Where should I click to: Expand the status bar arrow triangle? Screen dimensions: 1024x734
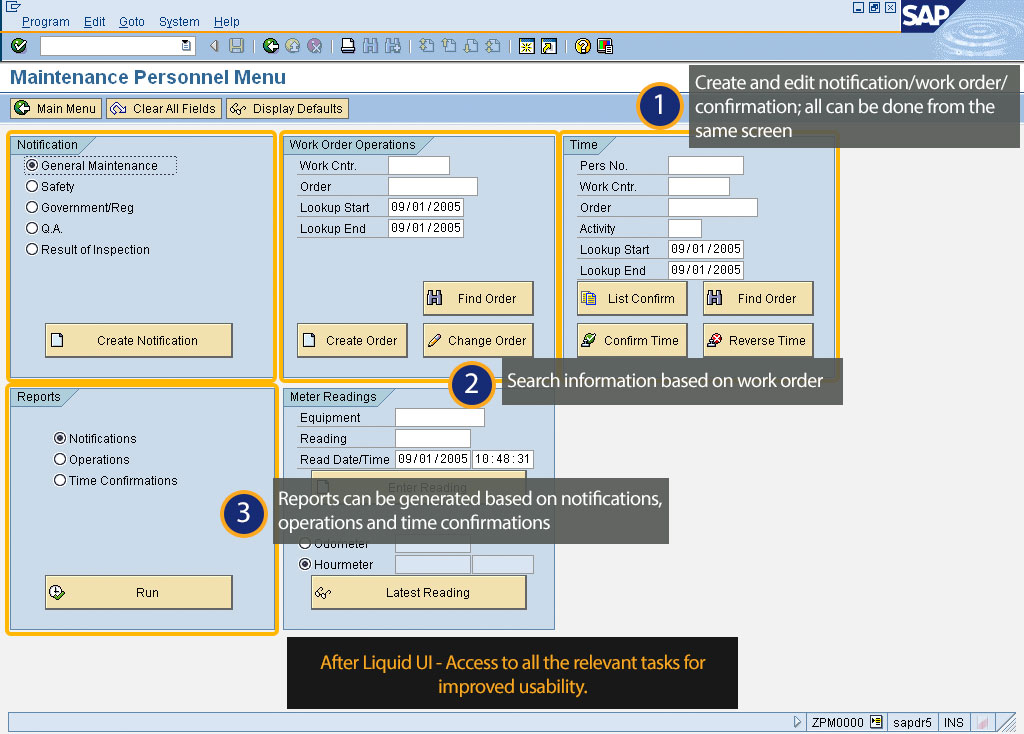pos(797,722)
